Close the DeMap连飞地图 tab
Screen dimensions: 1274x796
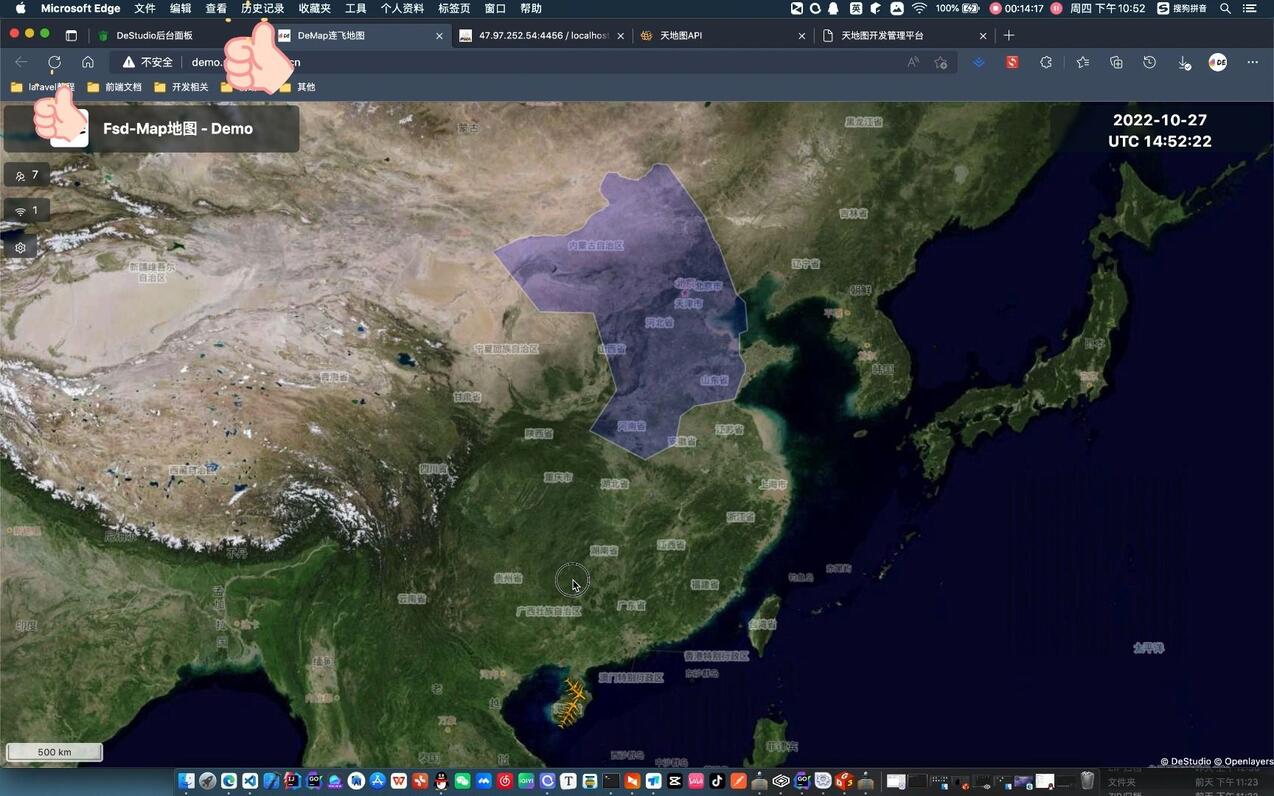pyautogui.click(x=439, y=35)
